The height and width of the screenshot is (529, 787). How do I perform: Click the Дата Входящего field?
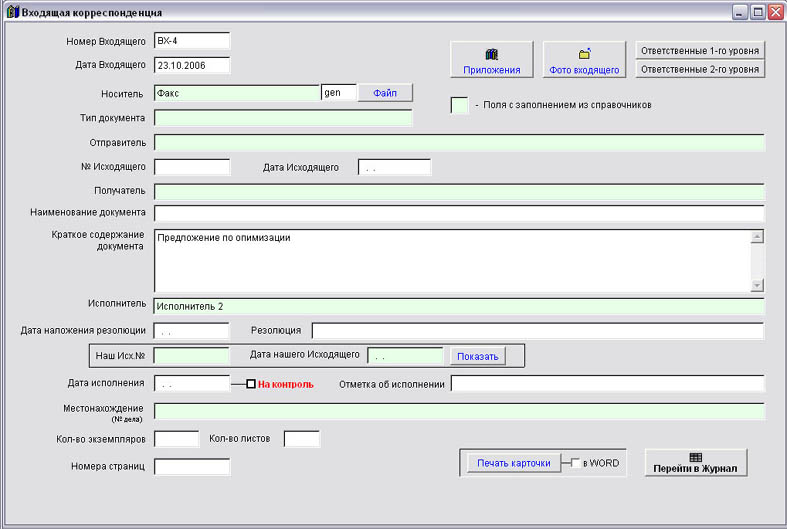pyautogui.click(x=192, y=65)
